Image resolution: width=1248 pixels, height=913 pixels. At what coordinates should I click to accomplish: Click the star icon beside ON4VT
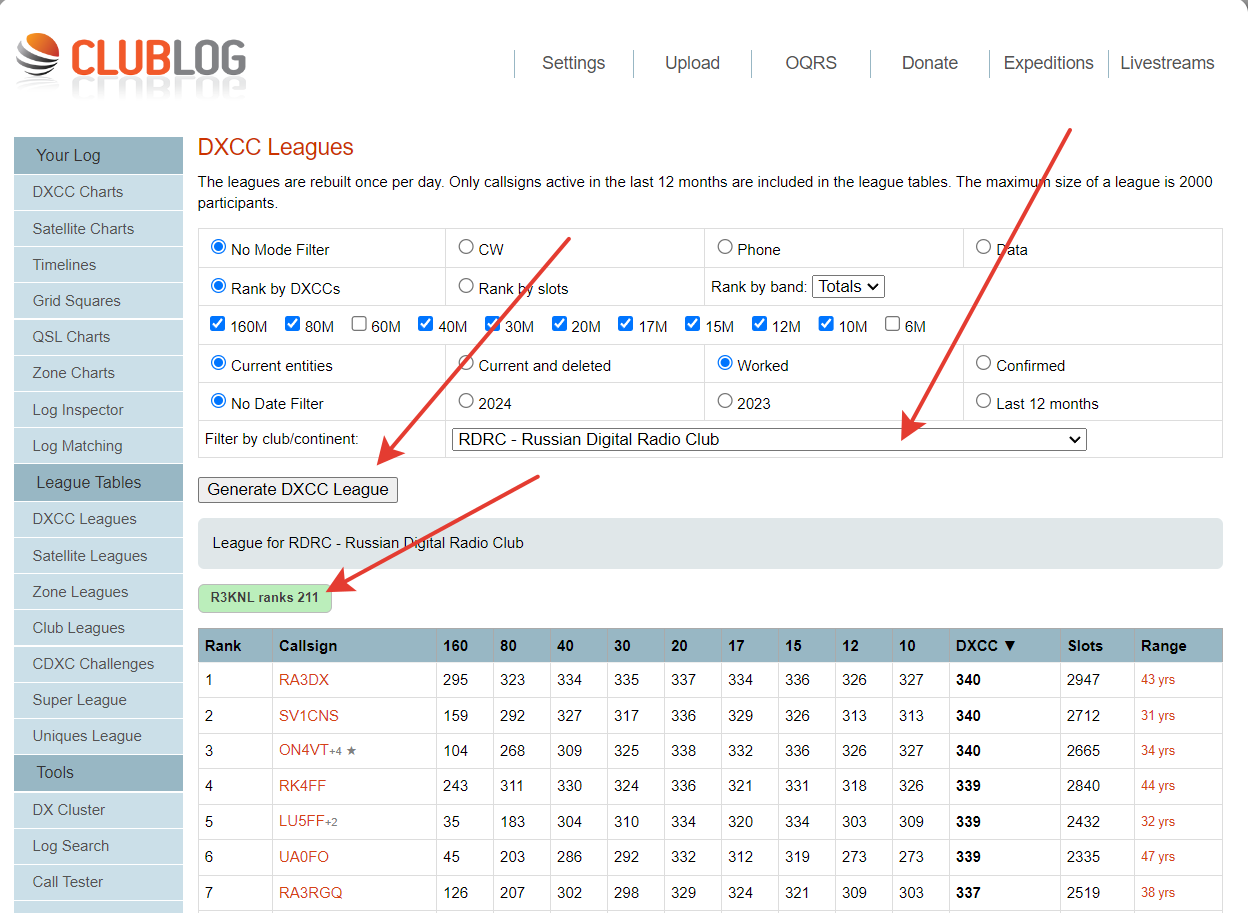point(351,751)
